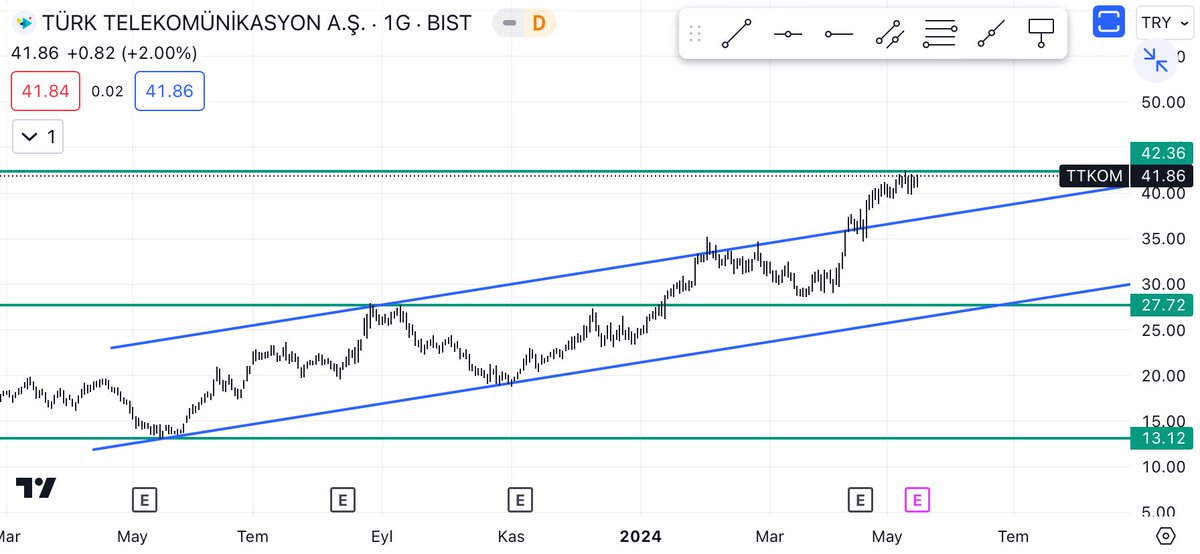Image resolution: width=1200 pixels, height=554 pixels.
Task: Click the +0.82 (+2.00%) change text
Action: (131, 54)
